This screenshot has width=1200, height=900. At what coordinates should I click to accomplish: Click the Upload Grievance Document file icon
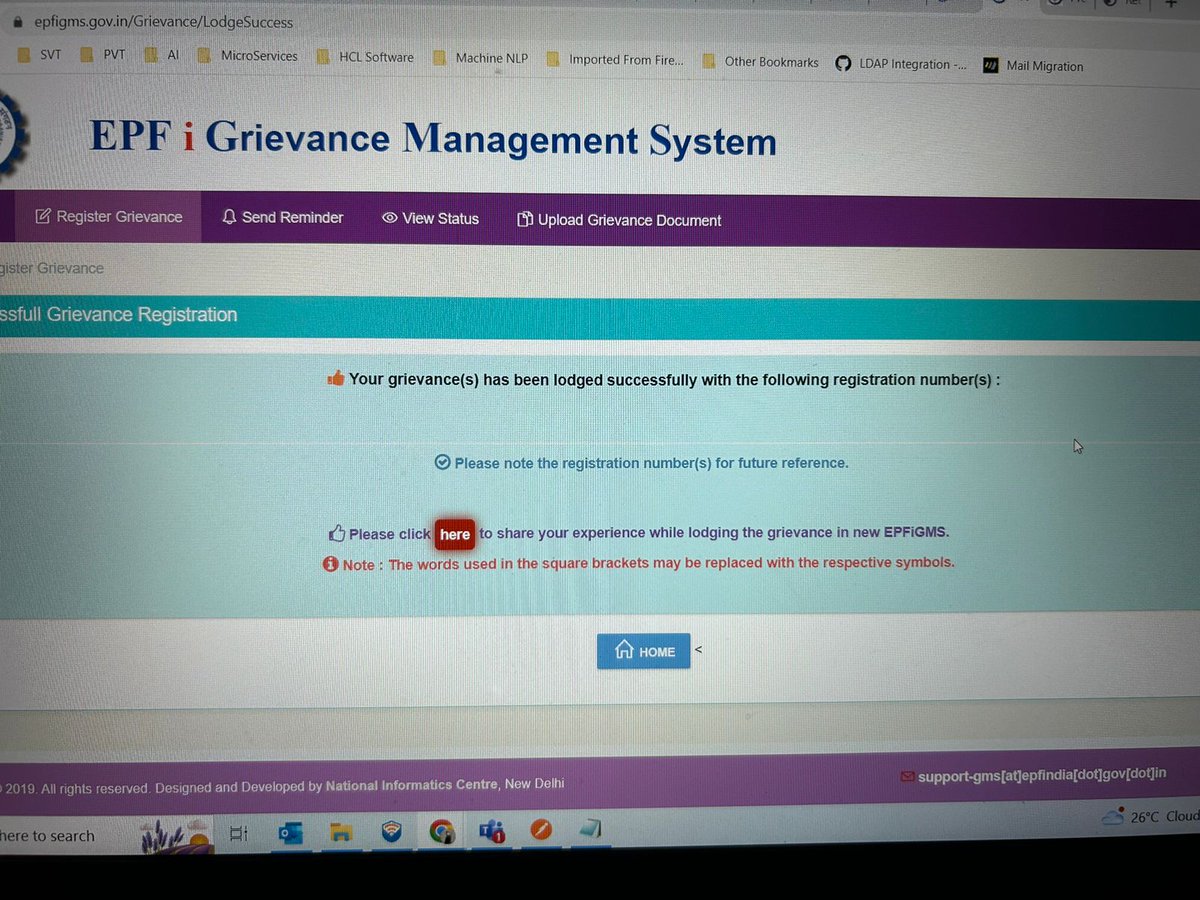(x=524, y=220)
